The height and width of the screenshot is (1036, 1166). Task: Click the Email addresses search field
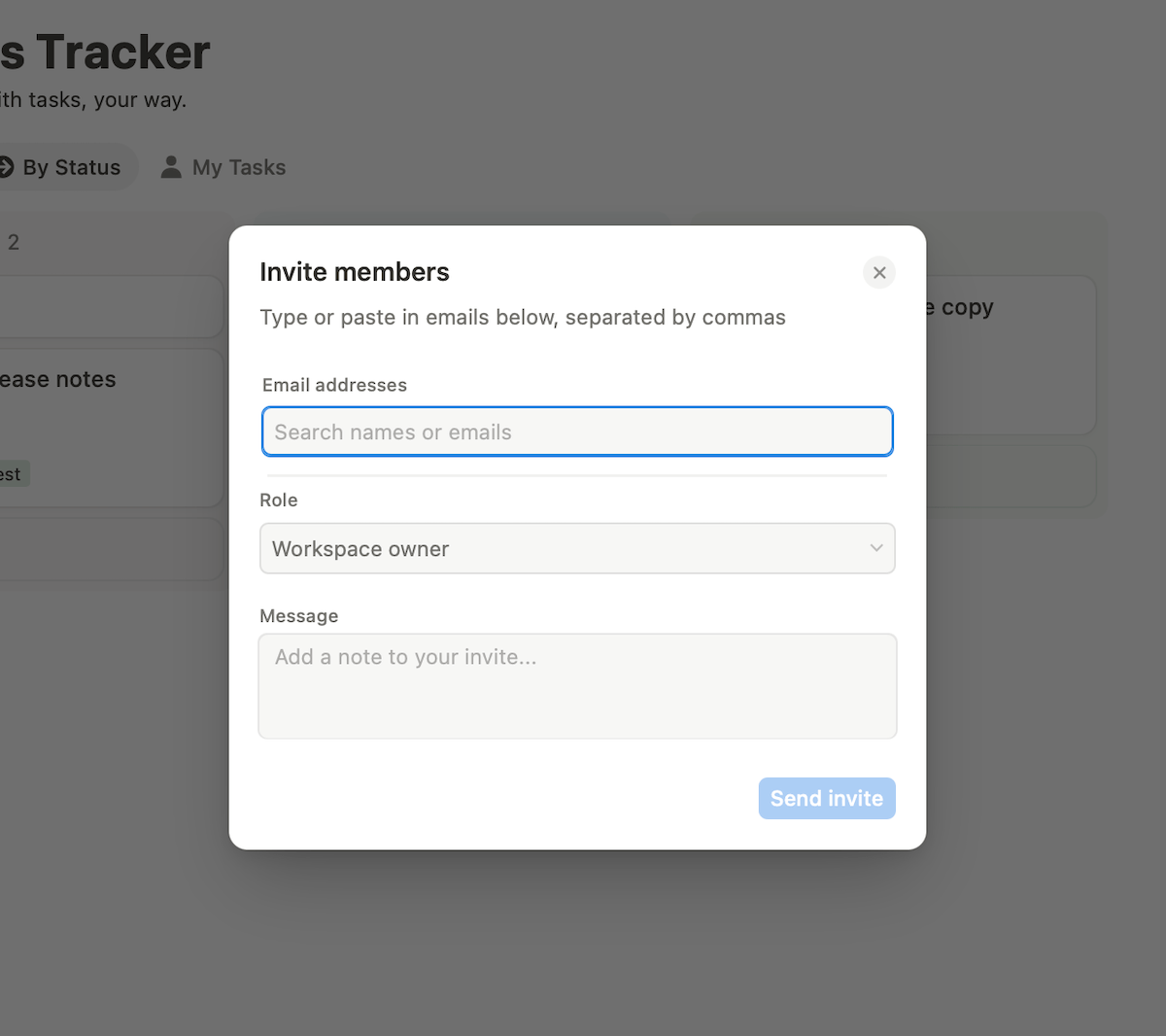pyautogui.click(x=577, y=432)
